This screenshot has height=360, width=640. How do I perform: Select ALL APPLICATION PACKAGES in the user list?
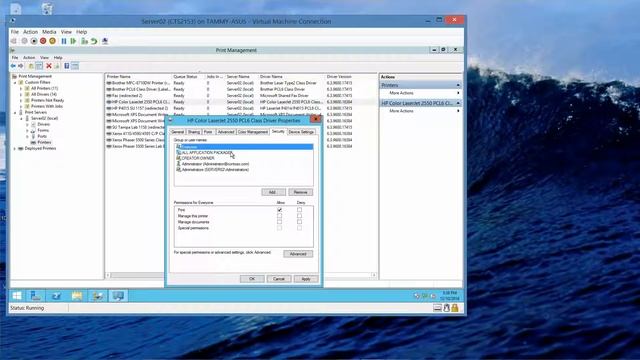click(x=207, y=153)
